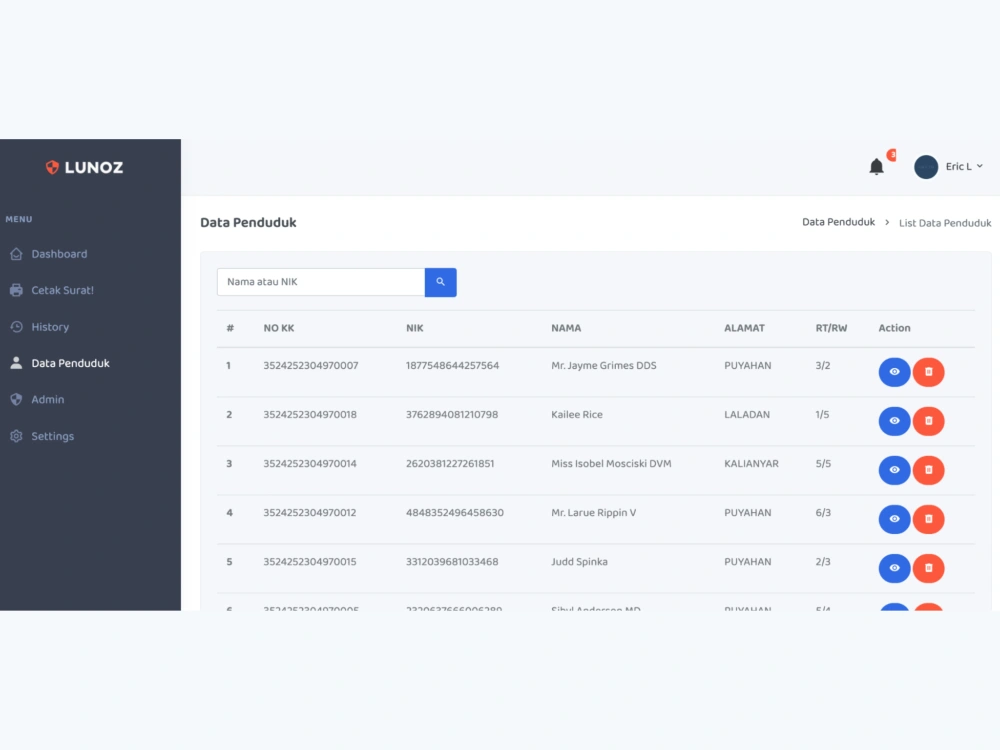The width and height of the screenshot is (1000, 750).
Task: Click the Cetak Surat printer icon
Action: click(x=17, y=290)
